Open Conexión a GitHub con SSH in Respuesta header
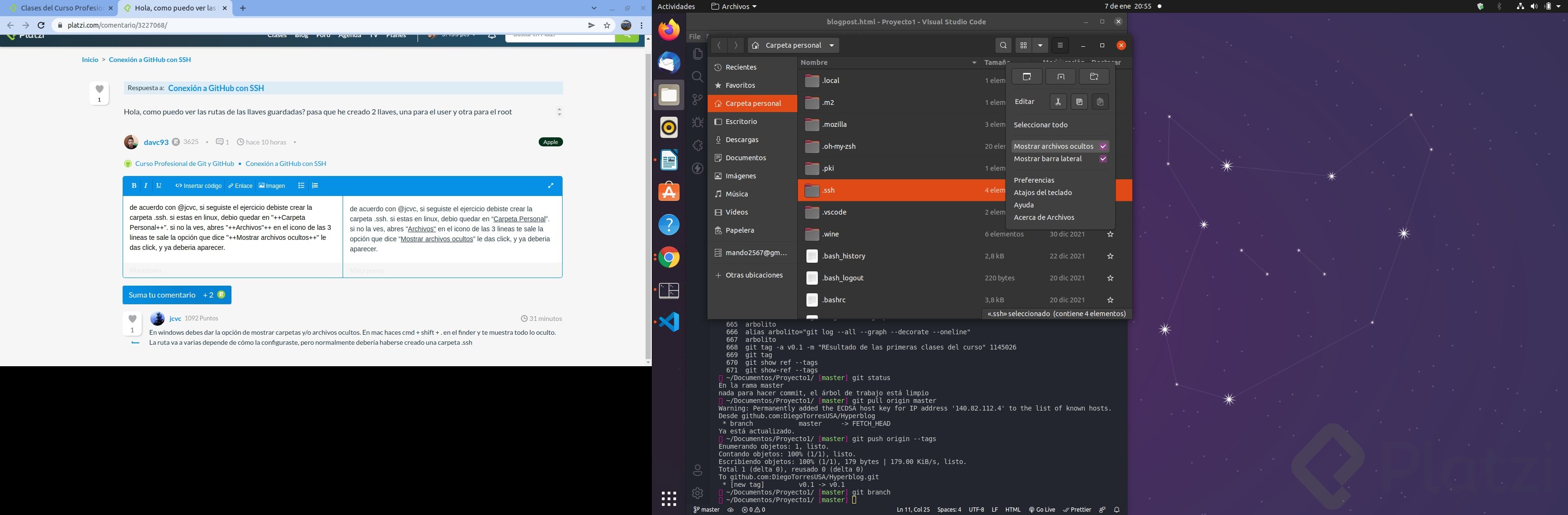The width and height of the screenshot is (1568, 515). [216, 88]
